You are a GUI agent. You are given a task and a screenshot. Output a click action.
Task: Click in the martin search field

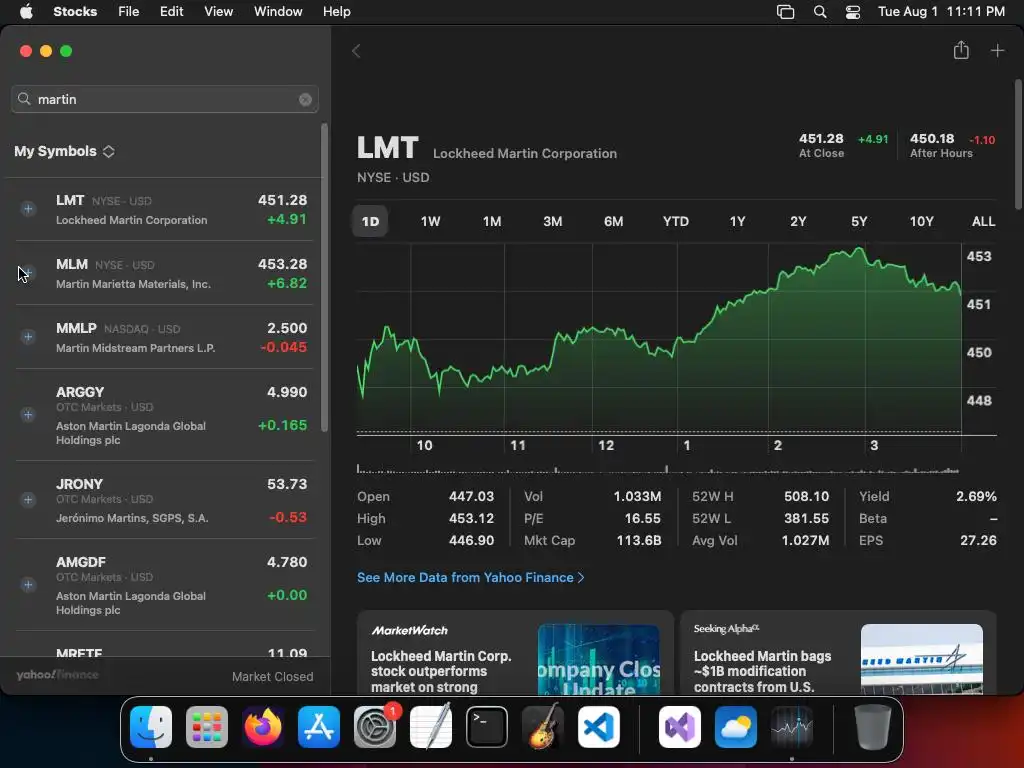(165, 99)
